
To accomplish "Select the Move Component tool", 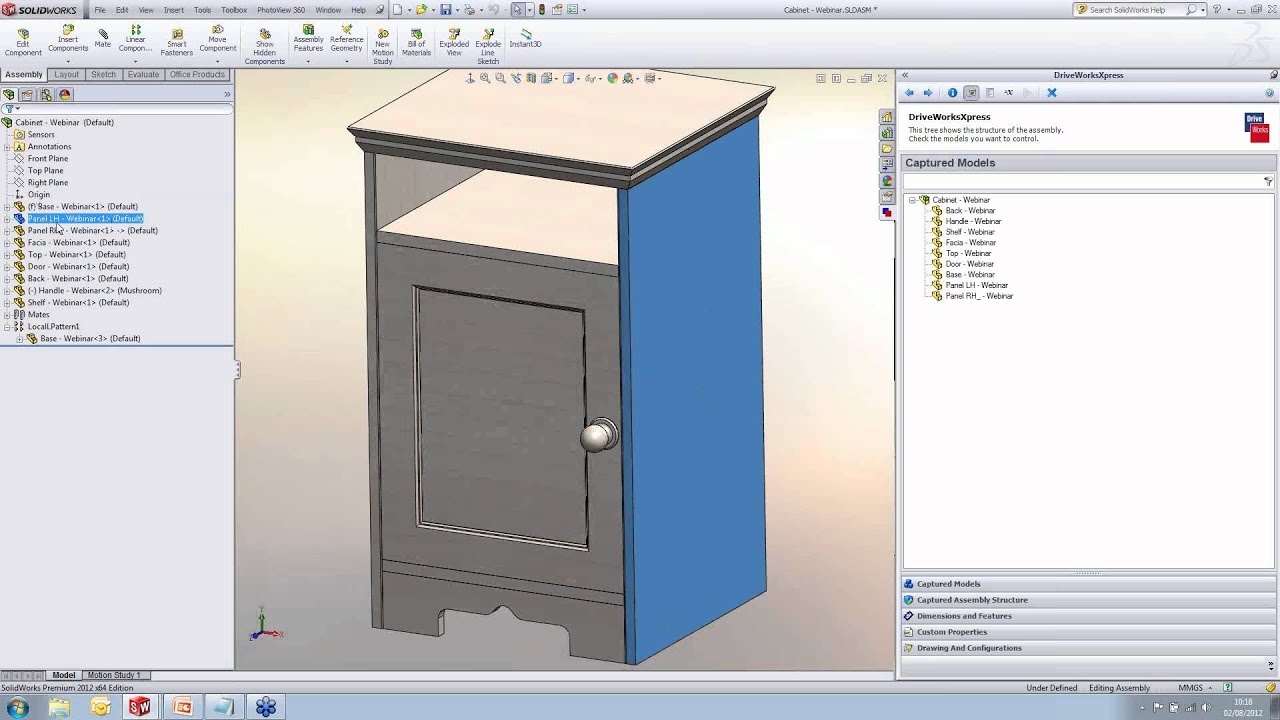I will coord(217,38).
